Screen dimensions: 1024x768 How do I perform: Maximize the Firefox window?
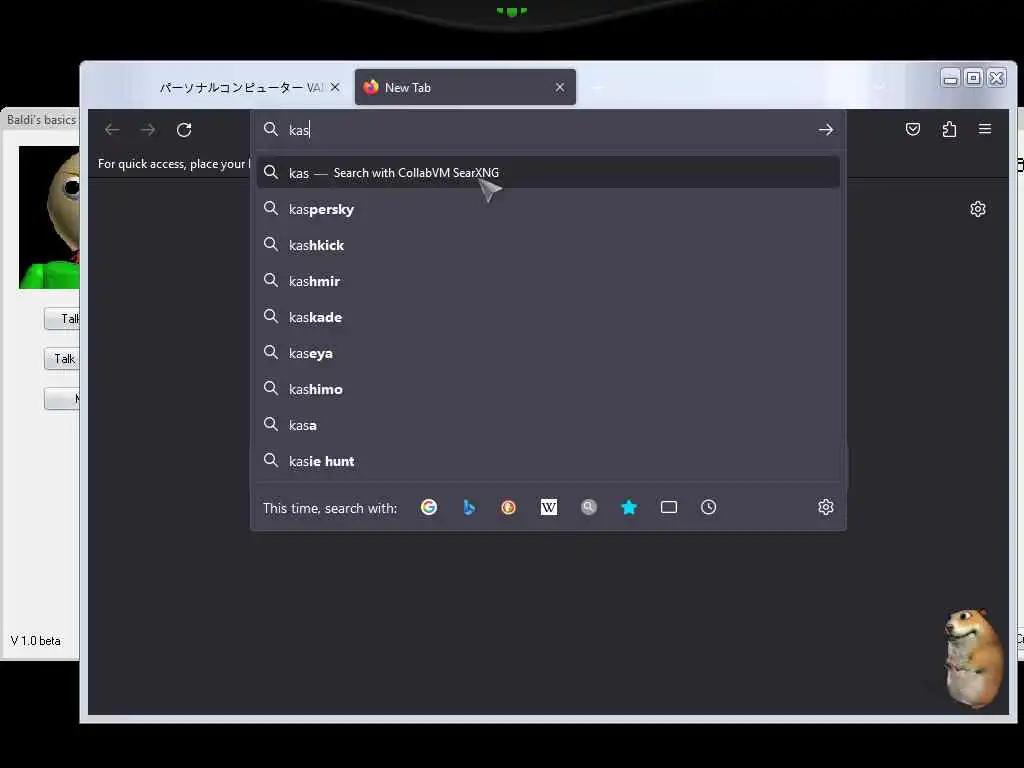(x=973, y=78)
